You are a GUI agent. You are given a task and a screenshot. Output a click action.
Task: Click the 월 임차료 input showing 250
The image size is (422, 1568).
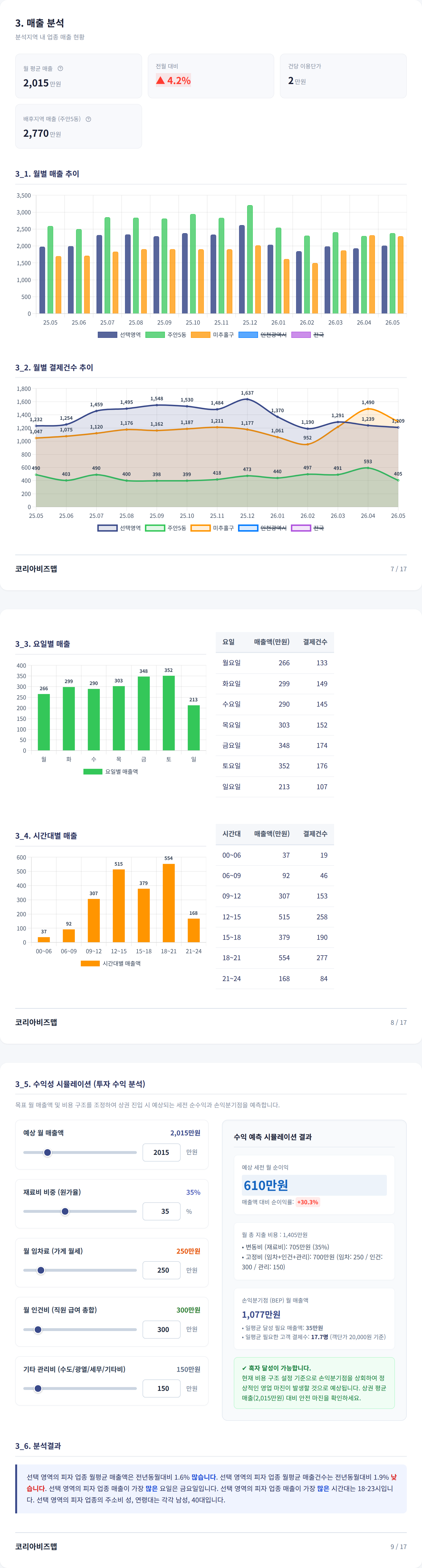(x=161, y=1270)
